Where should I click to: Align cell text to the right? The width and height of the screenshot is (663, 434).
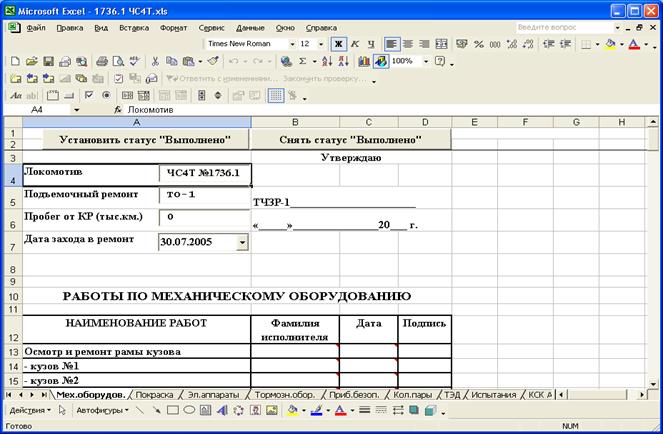click(424, 44)
